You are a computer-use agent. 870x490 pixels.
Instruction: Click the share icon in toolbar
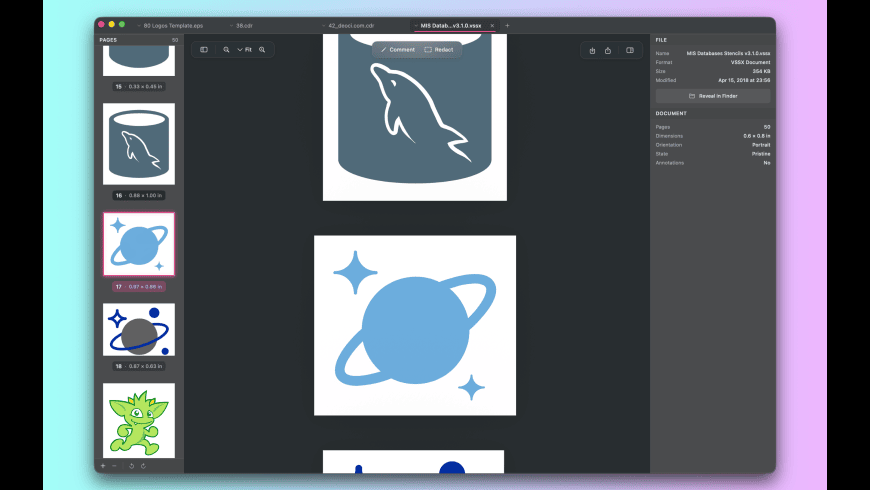(x=608, y=50)
